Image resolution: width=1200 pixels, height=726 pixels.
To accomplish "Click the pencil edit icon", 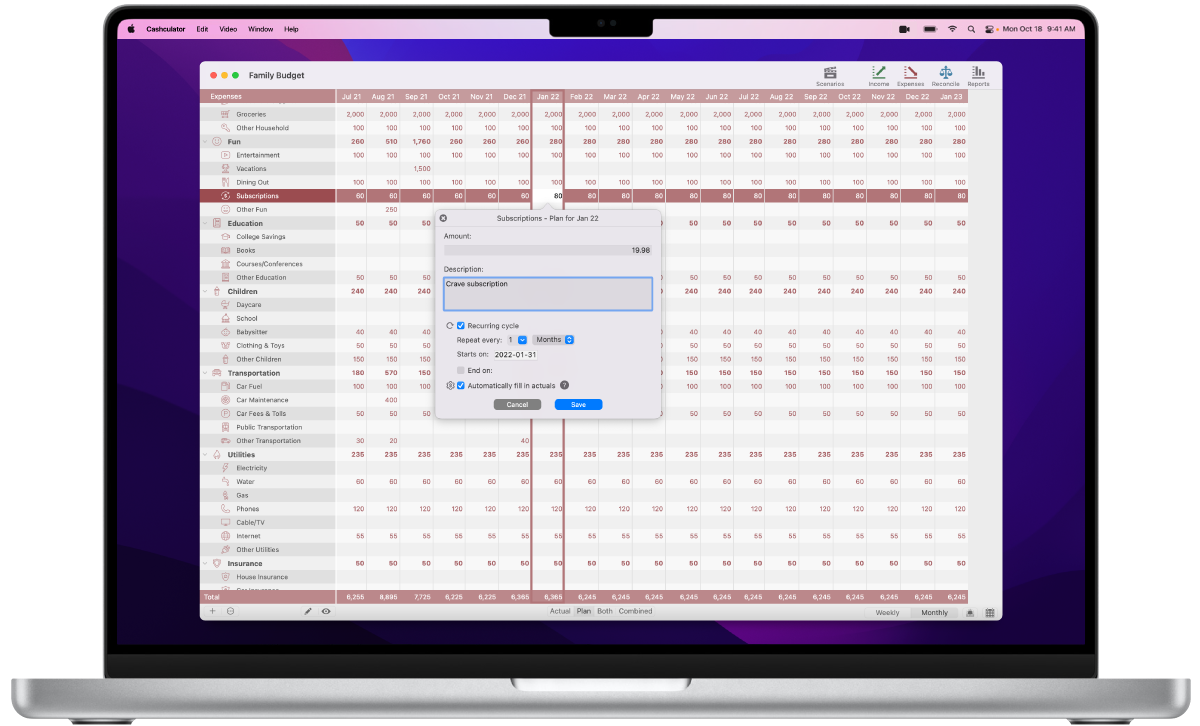I will pos(308,611).
